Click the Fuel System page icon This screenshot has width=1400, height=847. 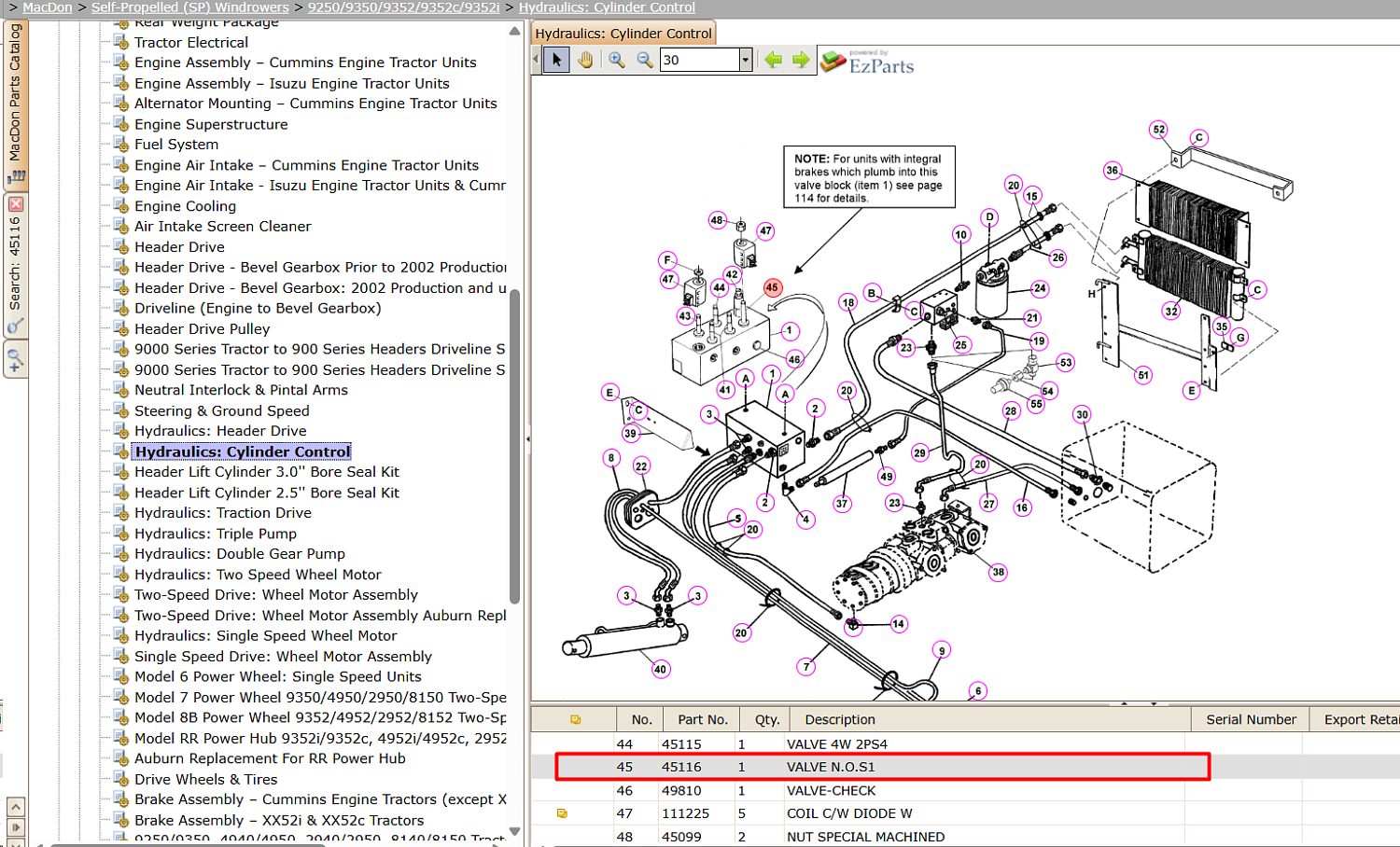pos(120,145)
